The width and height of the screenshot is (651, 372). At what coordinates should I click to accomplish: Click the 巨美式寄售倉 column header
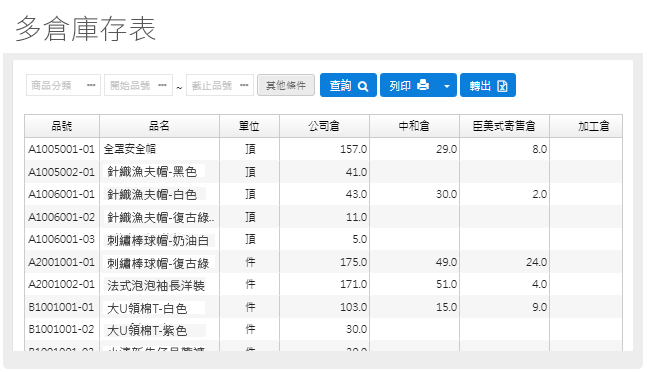(504, 126)
